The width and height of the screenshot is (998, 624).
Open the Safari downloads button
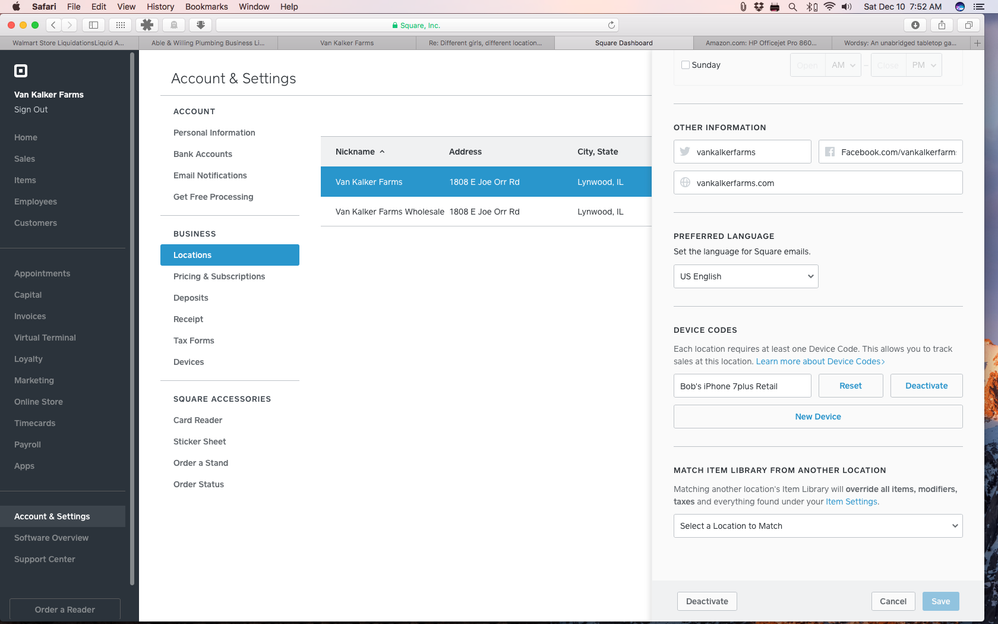[x=915, y=25]
